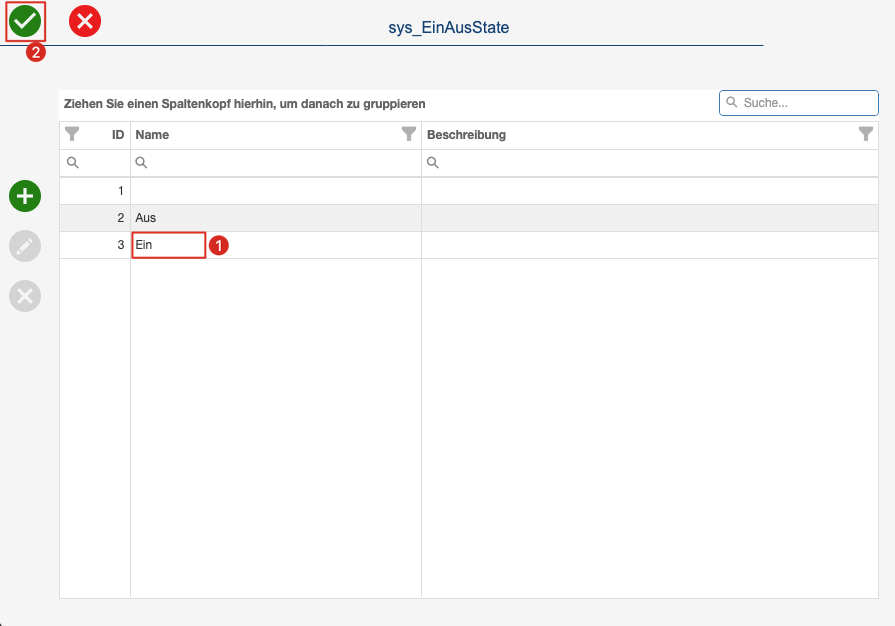Open the Beschreibung column filter funnel
Image resolution: width=895 pixels, height=626 pixels.
[866, 134]
